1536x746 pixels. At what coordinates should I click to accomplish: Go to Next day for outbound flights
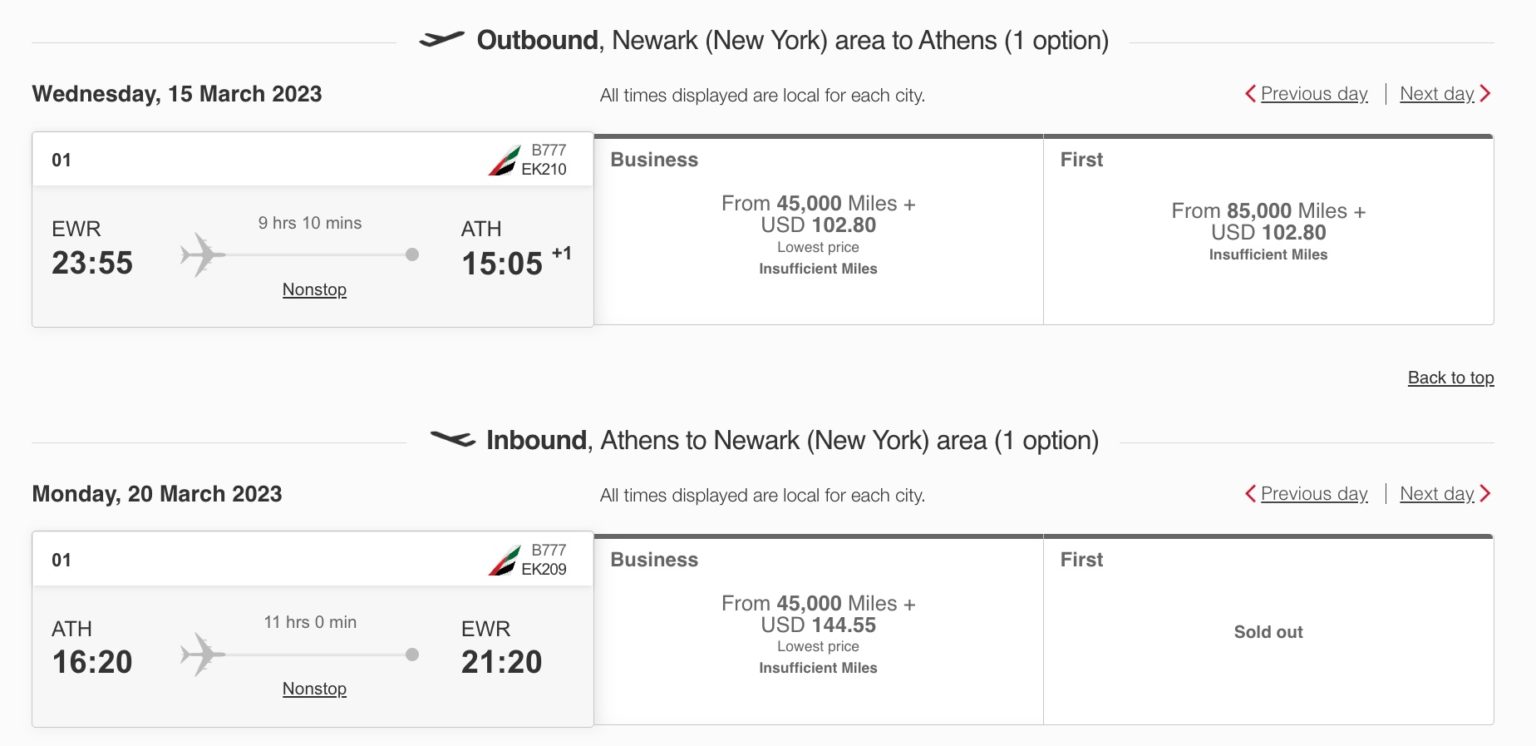[x=1436, y=94]
